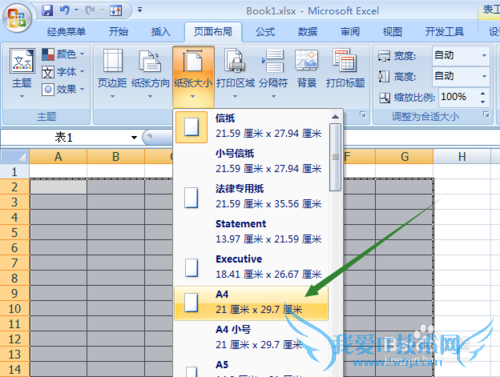Viewport: 500px width, 377px height.
Task: Open the 高度 height dropdown
Action: coord(484,76)
